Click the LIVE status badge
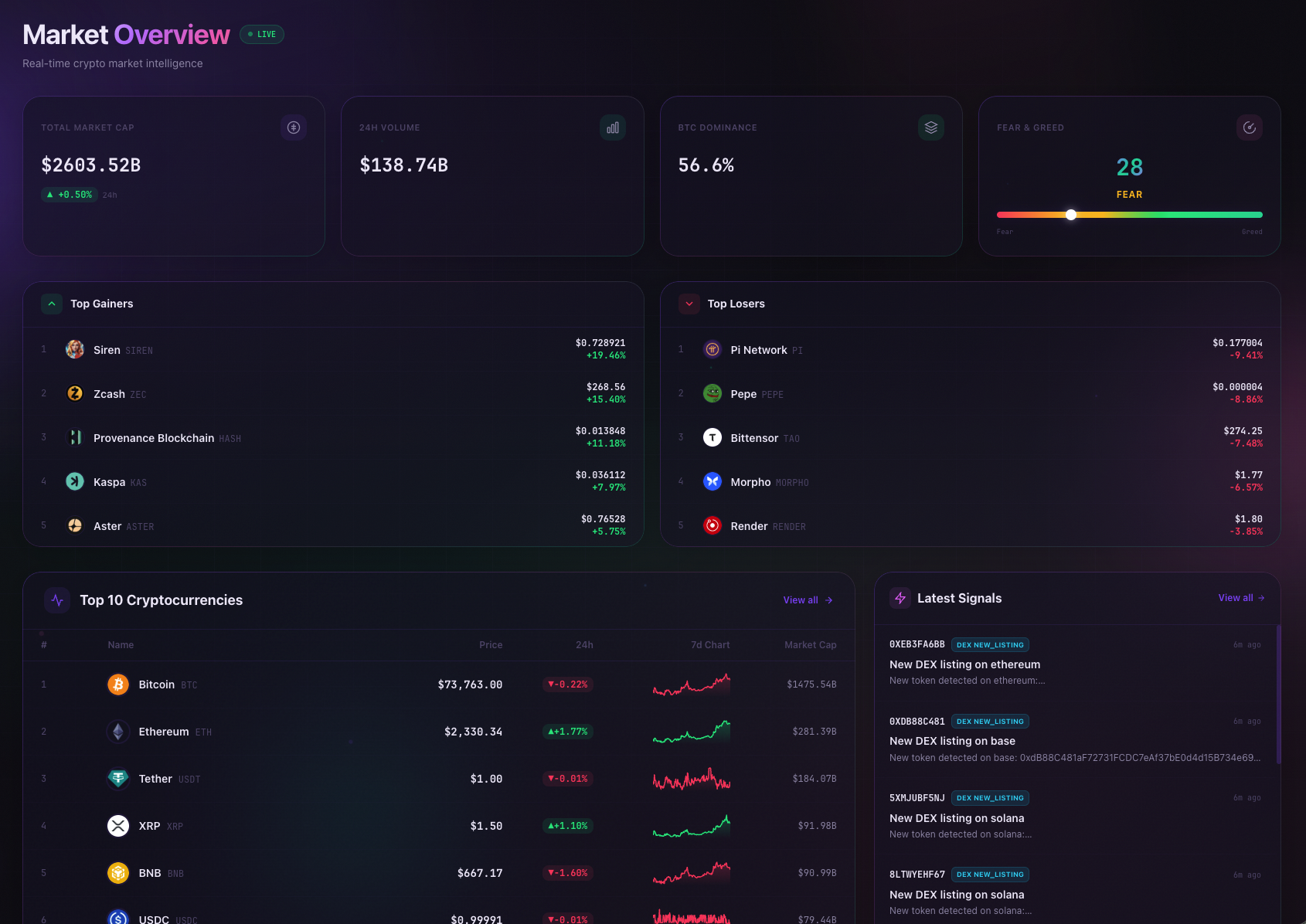The image size is (1306, 924). pyautogui.click(x=261, y=34)
